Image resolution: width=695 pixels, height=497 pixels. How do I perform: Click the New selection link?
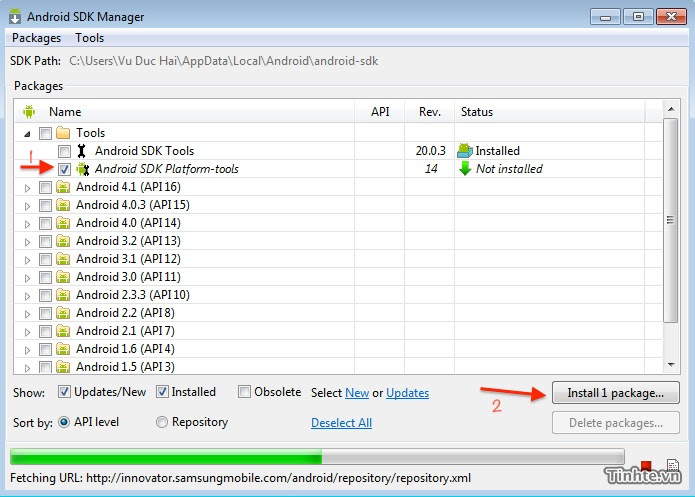(357, 393)
